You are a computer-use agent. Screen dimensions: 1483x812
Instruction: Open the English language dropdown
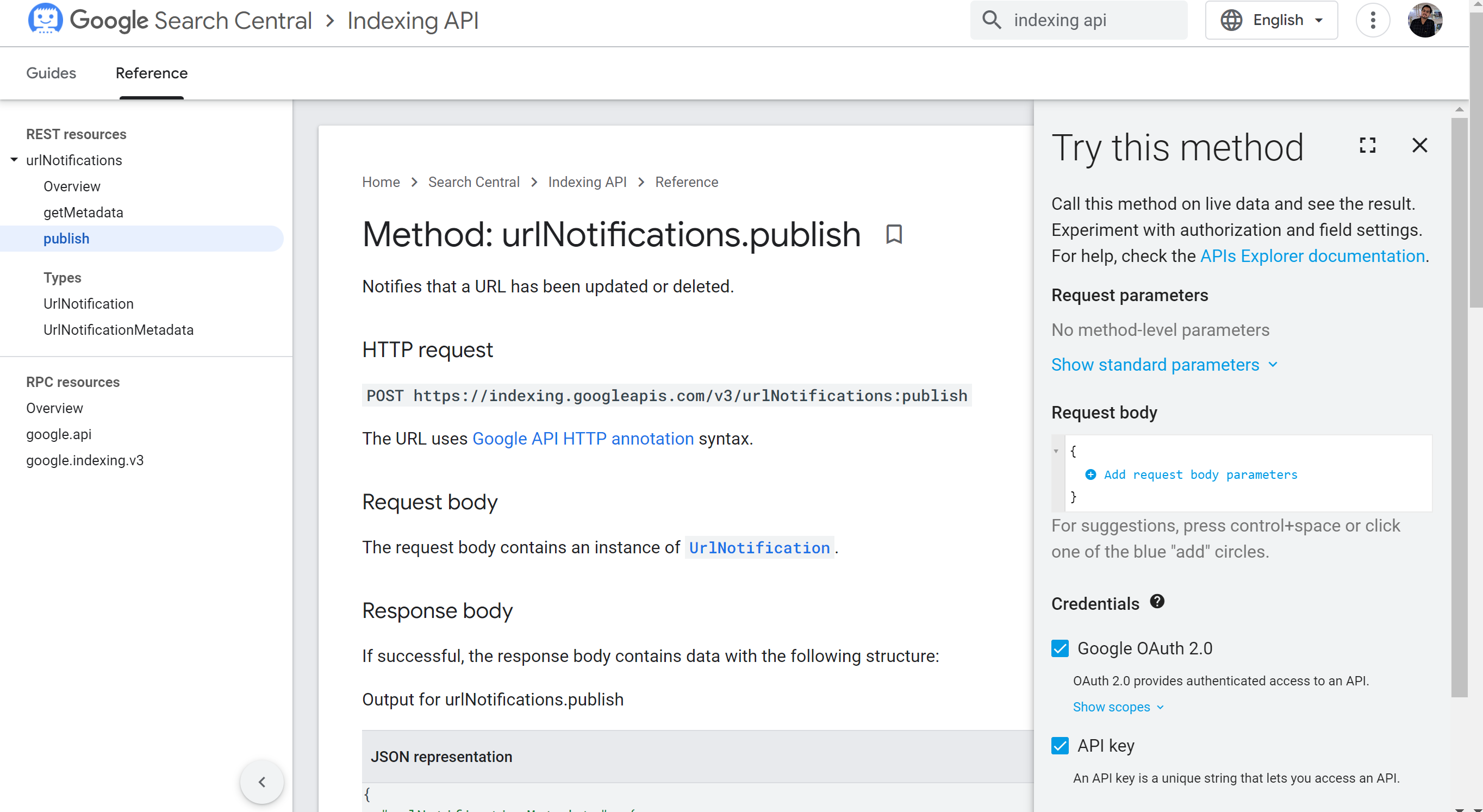point(1271,20)
